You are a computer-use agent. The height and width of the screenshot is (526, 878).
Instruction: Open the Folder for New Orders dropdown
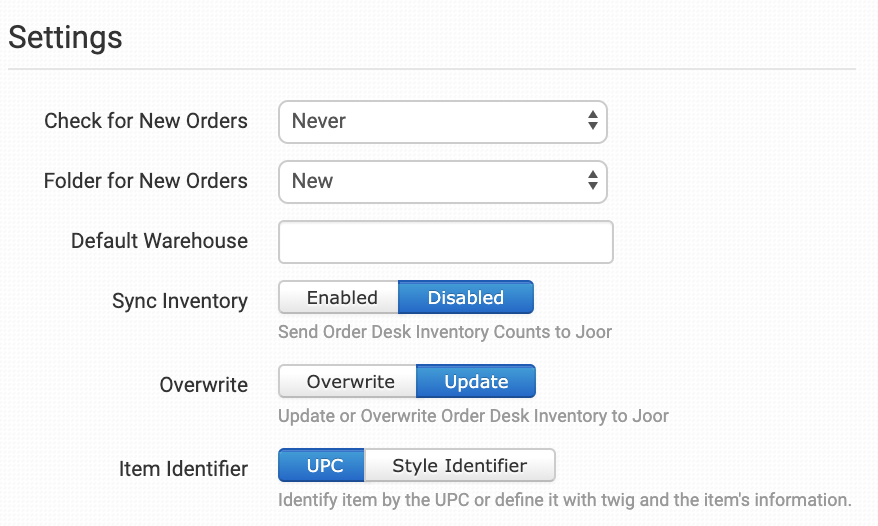[x=442, y=182]
